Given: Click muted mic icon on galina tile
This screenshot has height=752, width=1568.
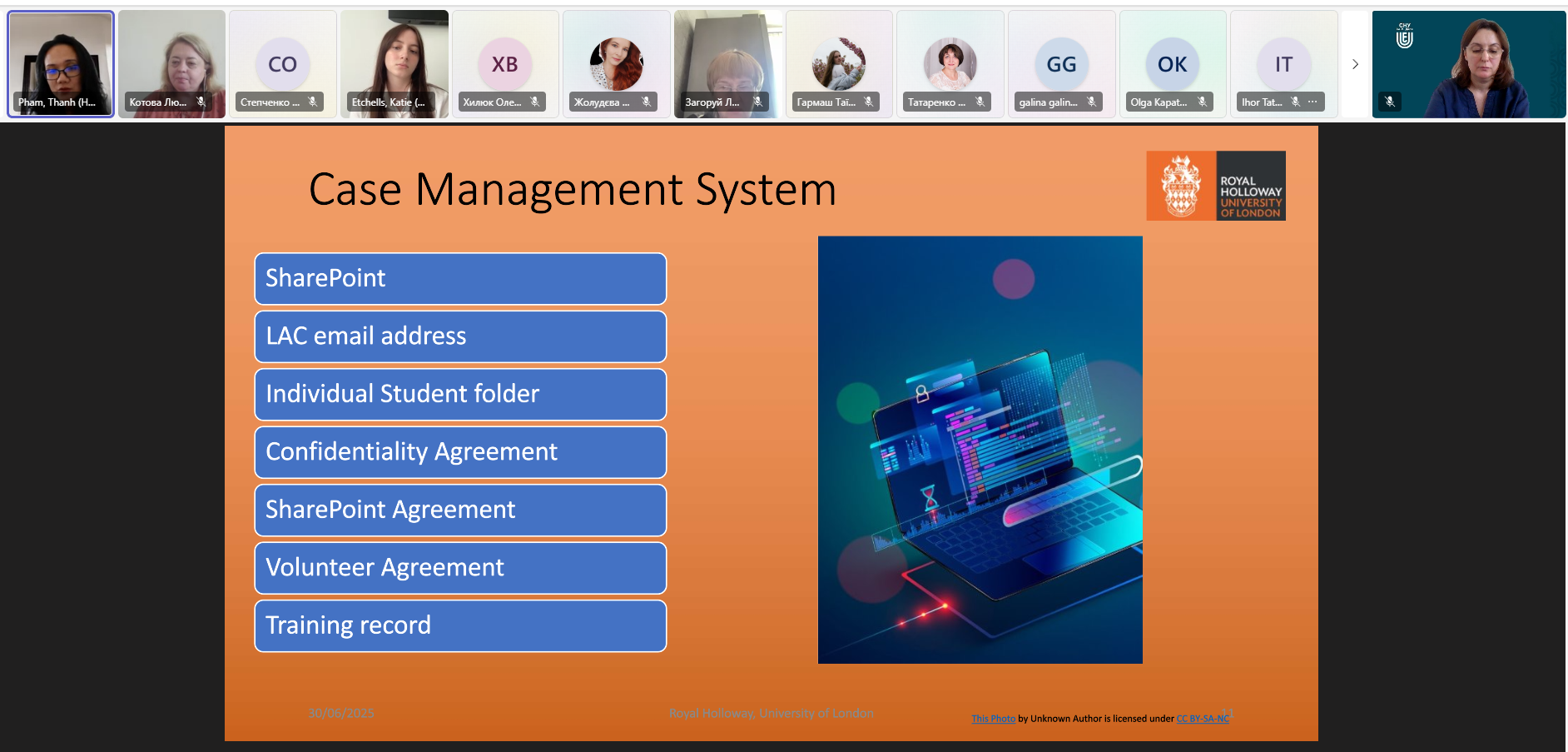Looking at the screenshot, I should pos(1091,102).
